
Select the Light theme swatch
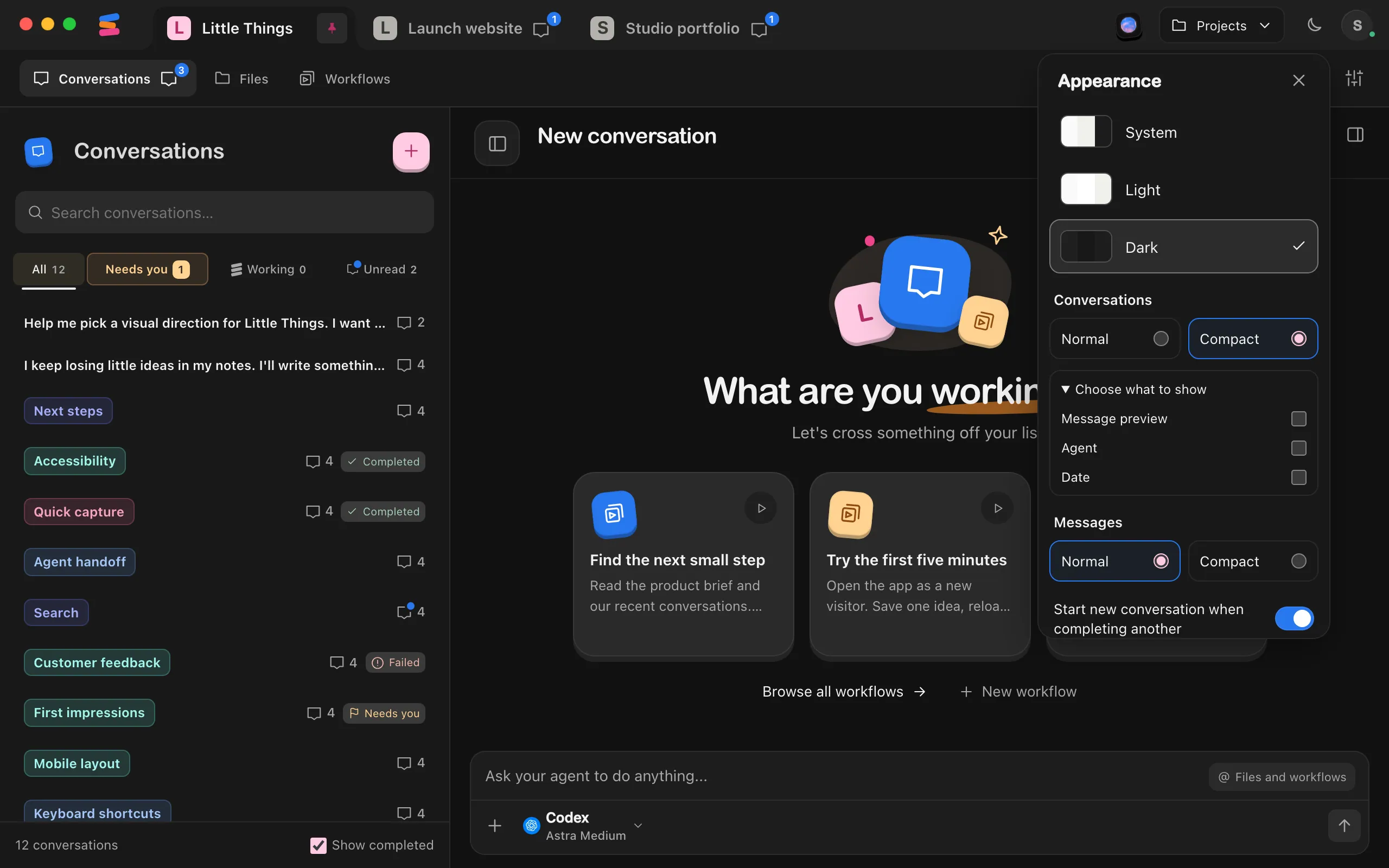click(x=1086, y=189)
